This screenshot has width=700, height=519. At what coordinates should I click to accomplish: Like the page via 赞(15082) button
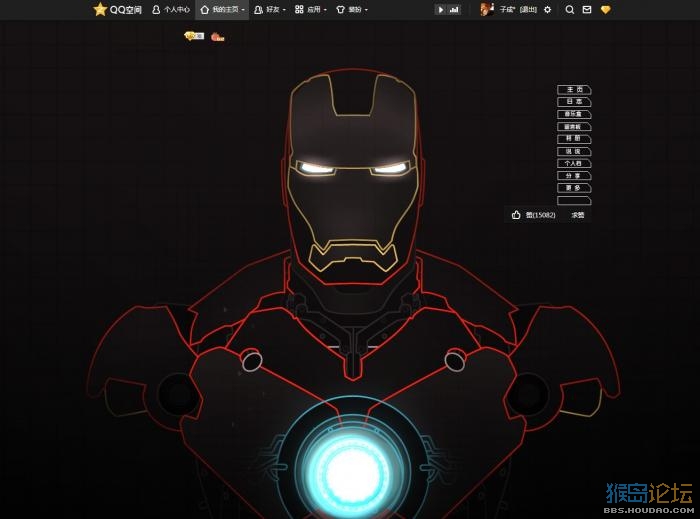point(533,215)
